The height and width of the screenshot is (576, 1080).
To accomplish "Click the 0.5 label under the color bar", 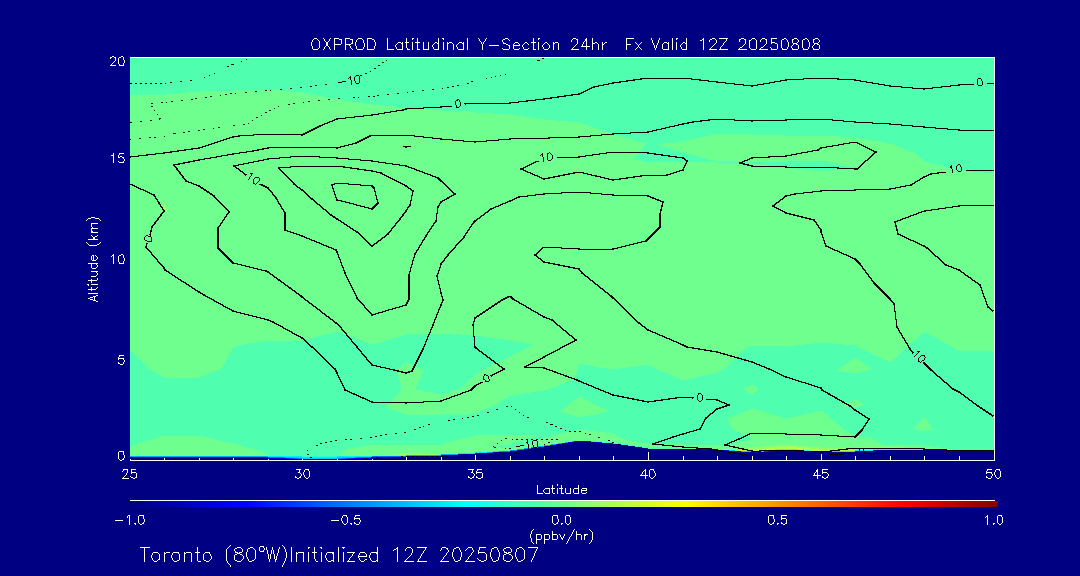I will pos(777,520).
